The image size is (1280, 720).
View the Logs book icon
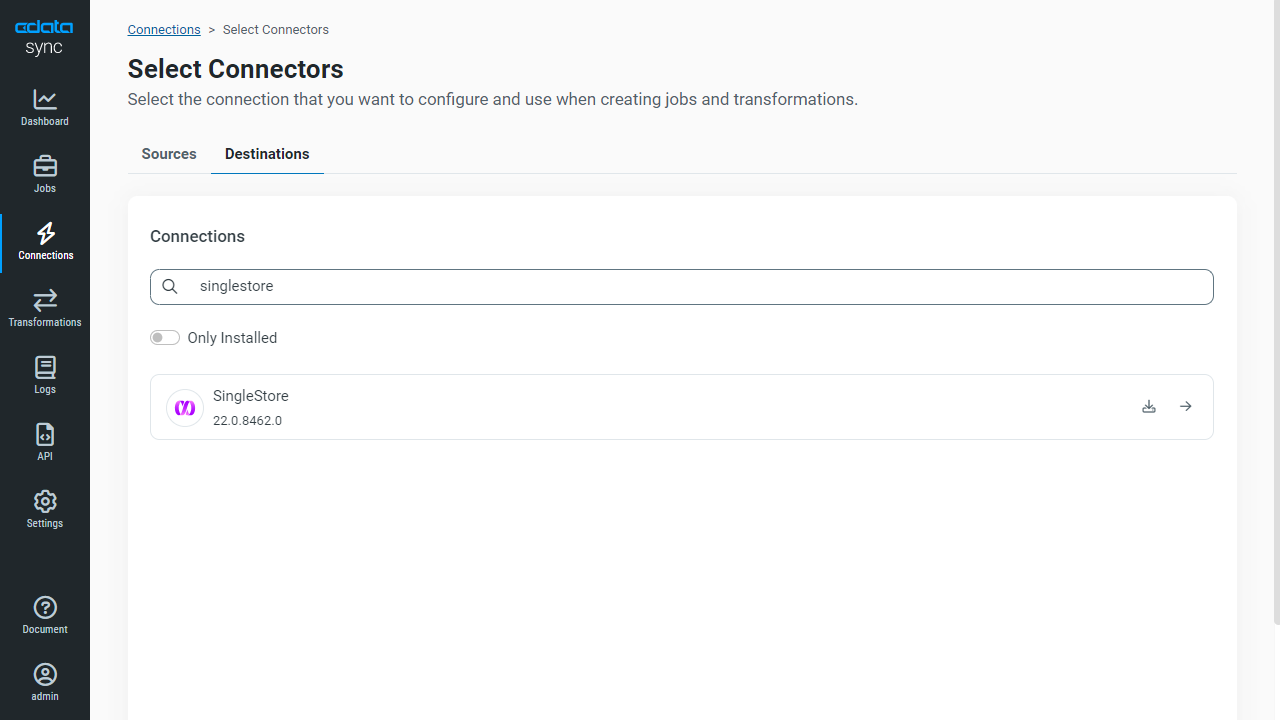click(45, 367)
